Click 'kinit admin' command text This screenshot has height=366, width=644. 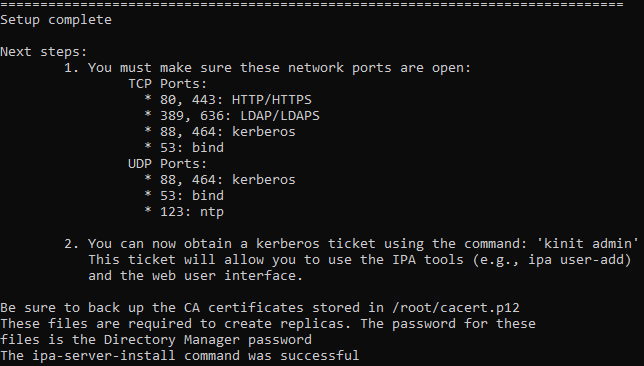pyautogui.click(x=588, y=244)
